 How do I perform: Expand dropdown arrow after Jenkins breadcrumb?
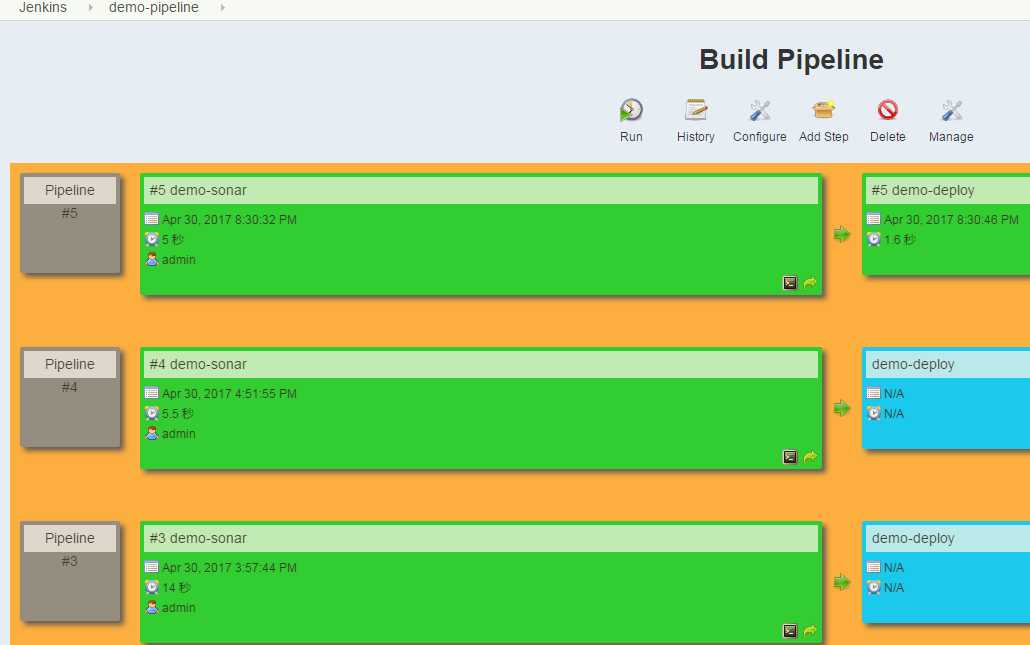pyautogui.click(x=90, y=7)
